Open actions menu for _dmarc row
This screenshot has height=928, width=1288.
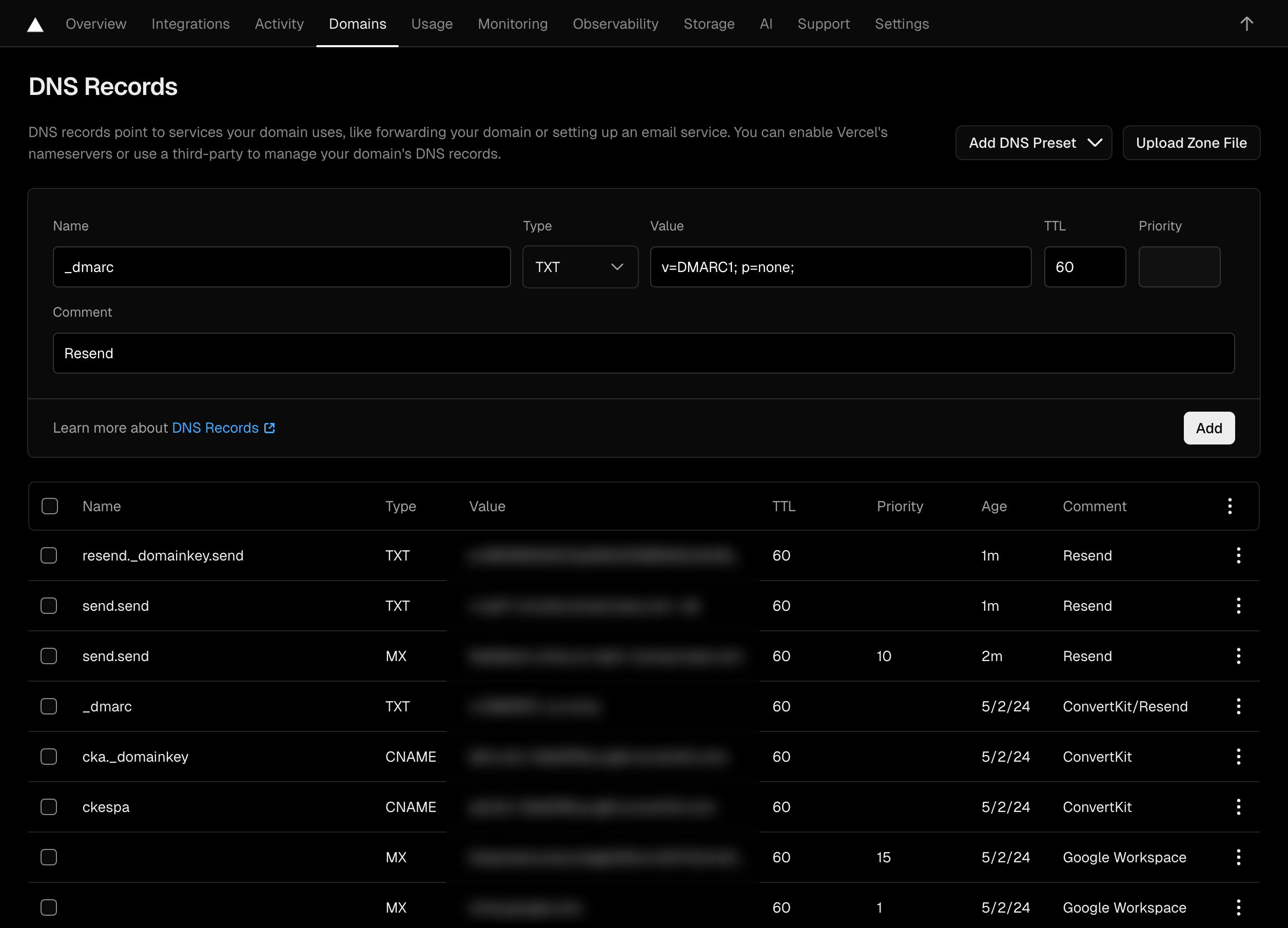pos(1238,706)
